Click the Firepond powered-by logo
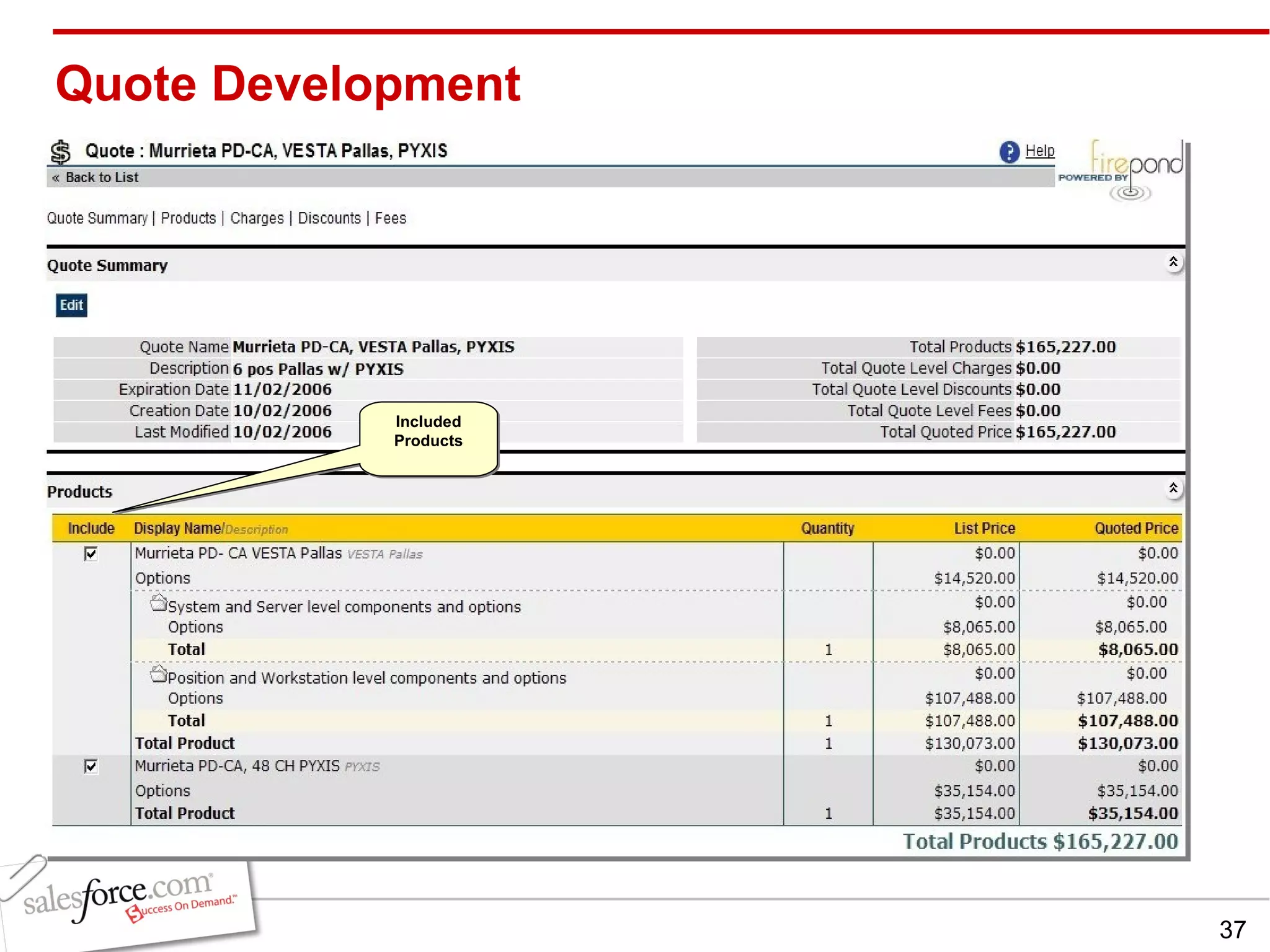Screen dimensions: 1270x952 click(x=1121, y=172)
